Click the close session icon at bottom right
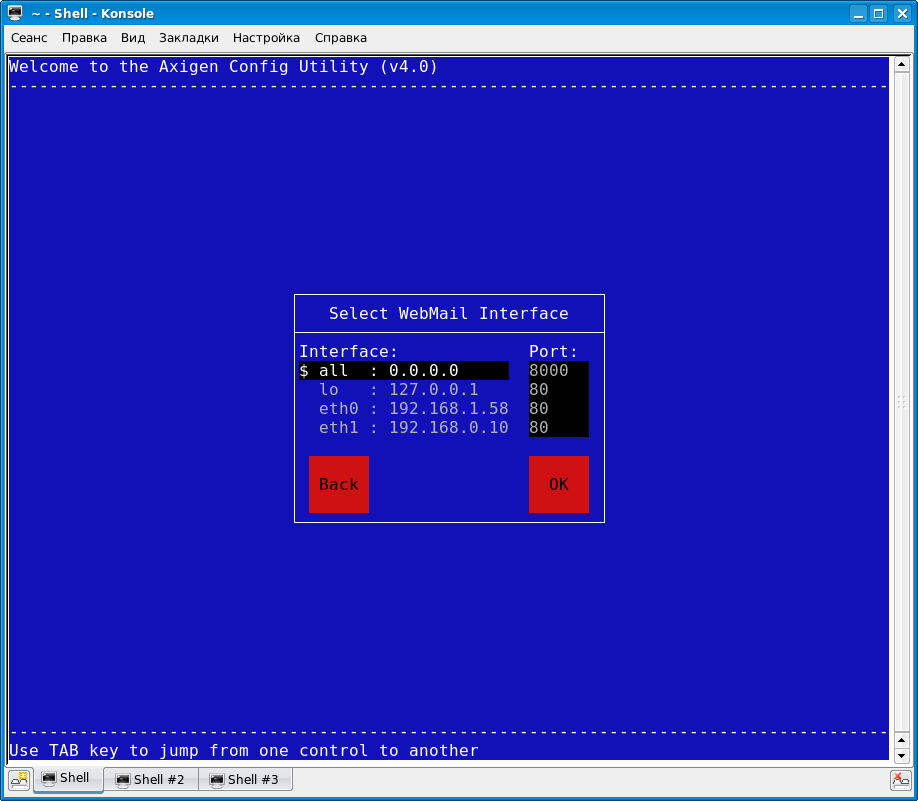 [x=900, y=780]
